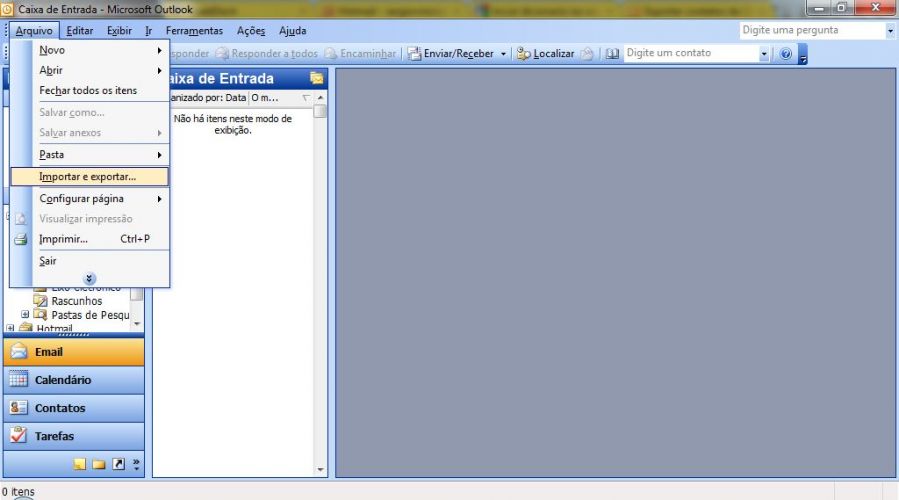Switch to the Email pane
The height and width of the screenshot is (500, 899).
click(x=74, y=352)
